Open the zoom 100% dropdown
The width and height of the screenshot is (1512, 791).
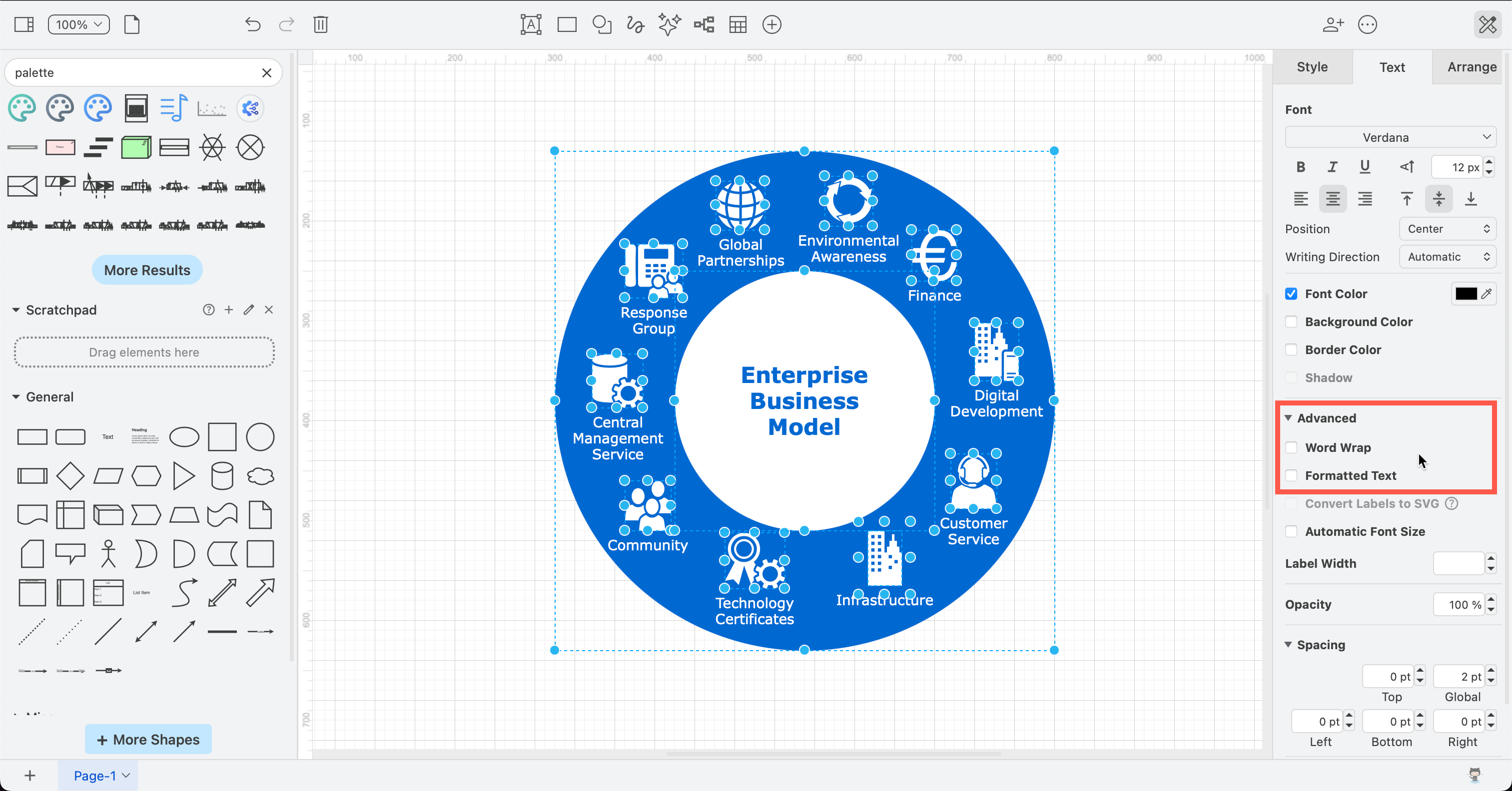[x=78, y=24]
